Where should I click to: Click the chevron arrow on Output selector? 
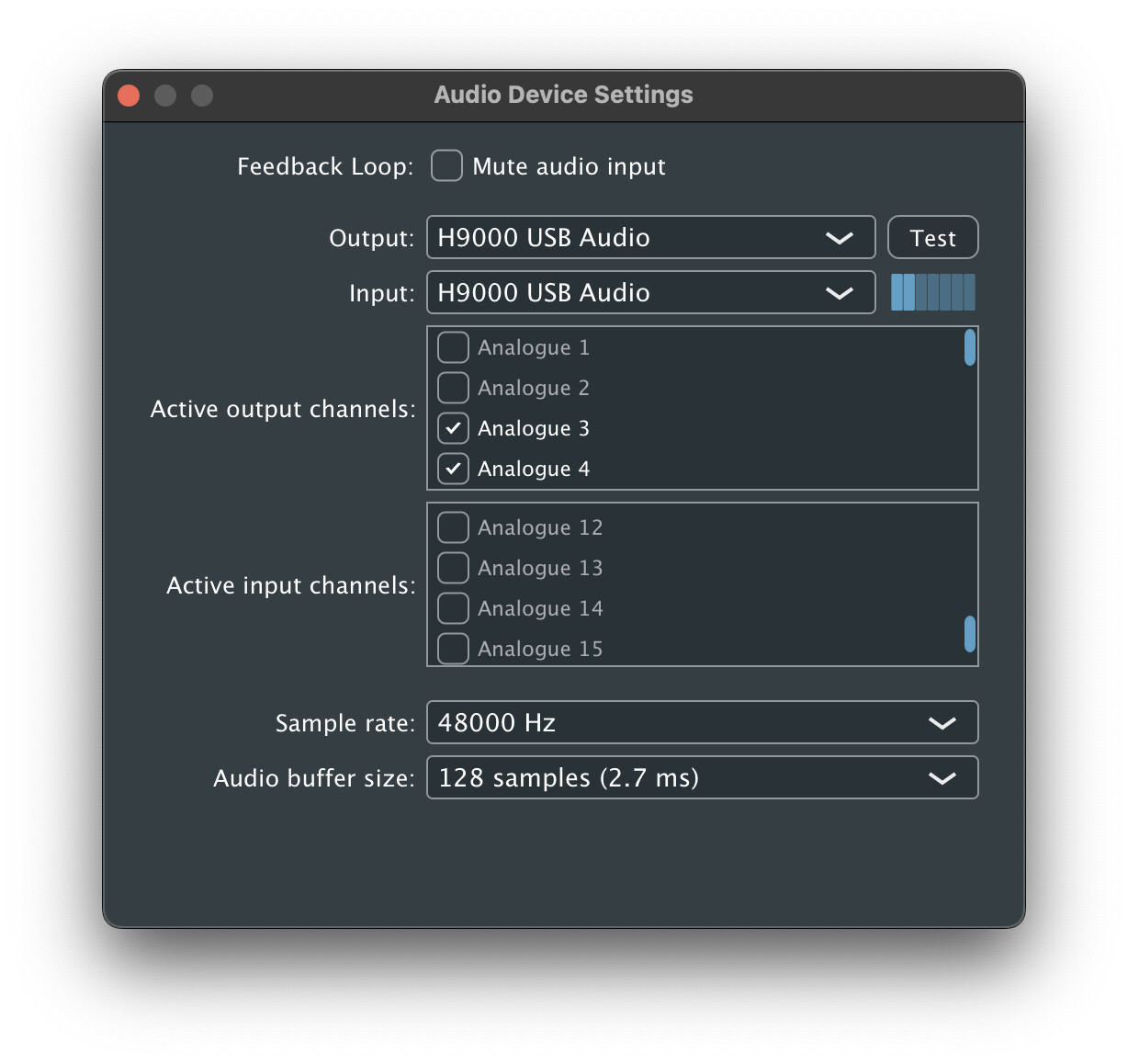[x=839, y=238]
